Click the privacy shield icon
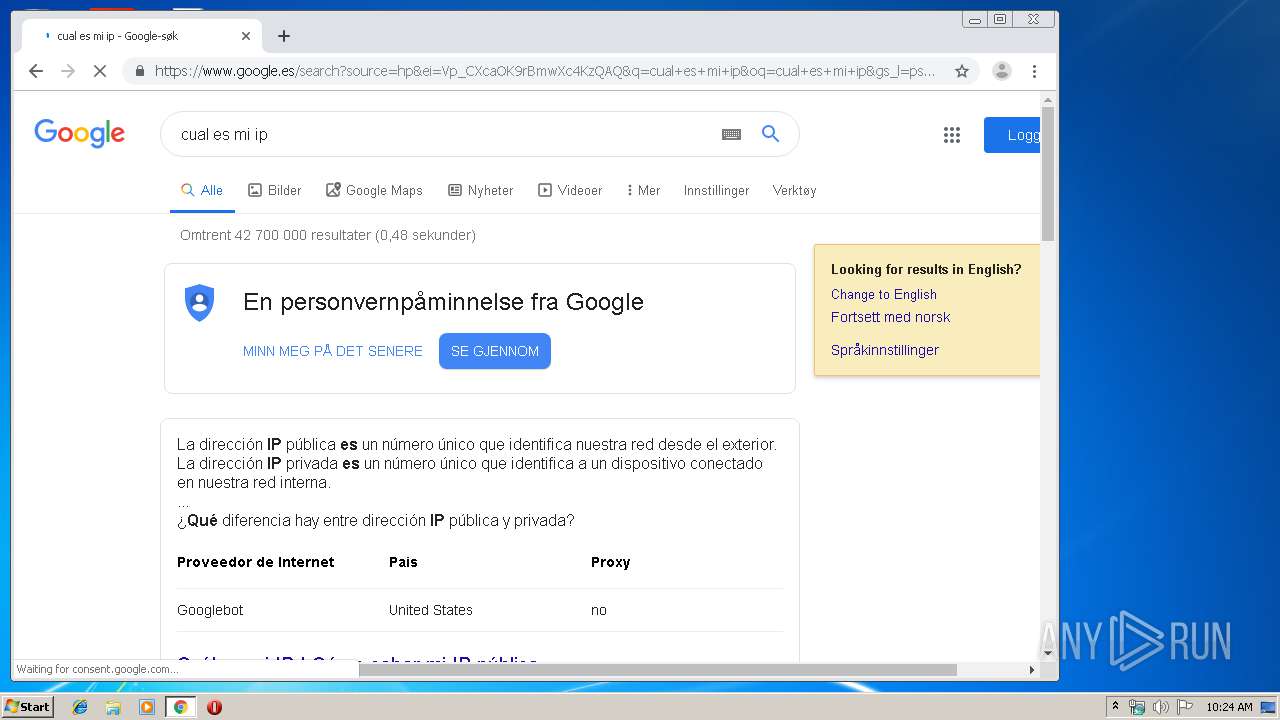Viewport: 1280px width, 720px height. [200, 302]
